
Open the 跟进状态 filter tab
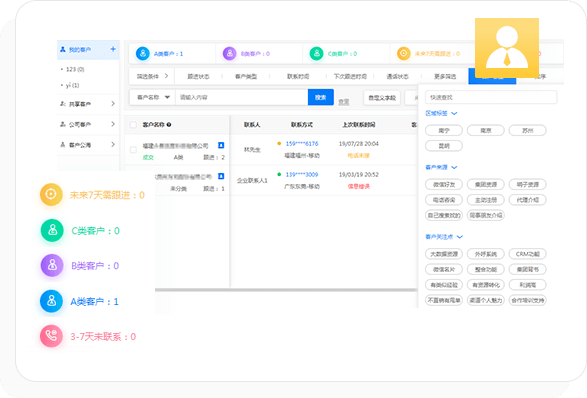tap(198, 76)
